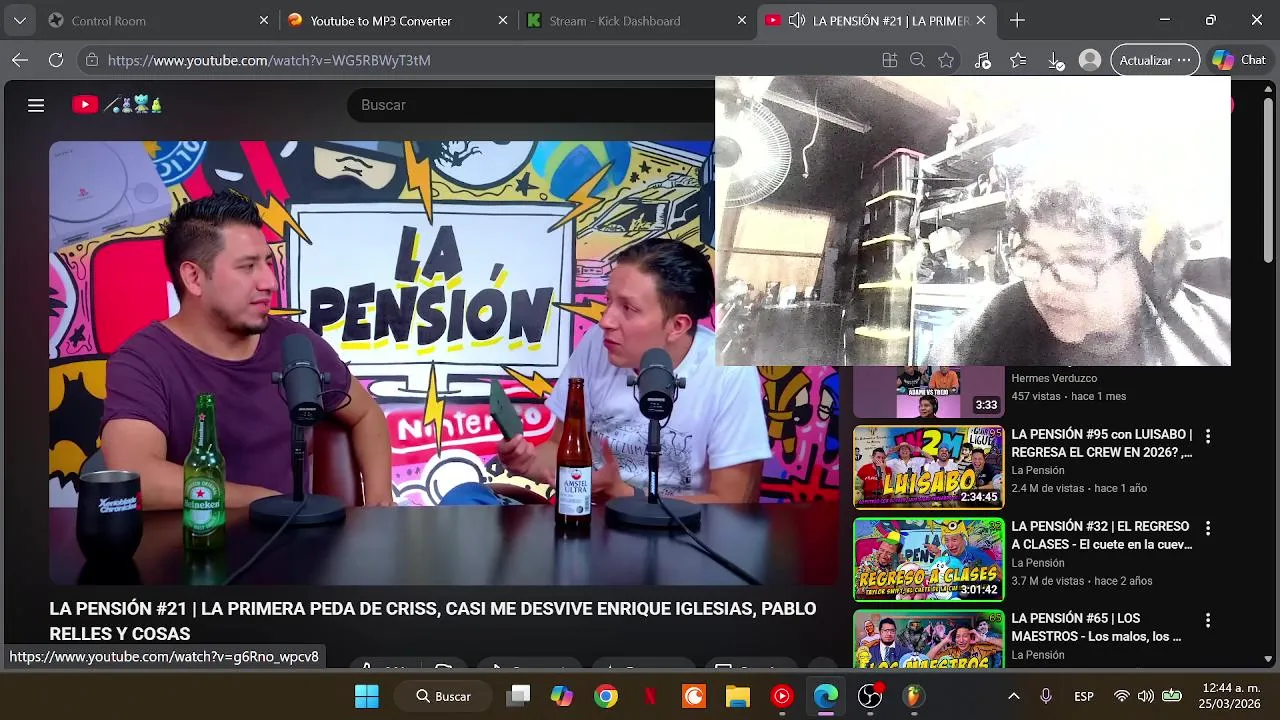Open the ESP language input selector
The image size is (1280, 720).
tap(1084, 696)
